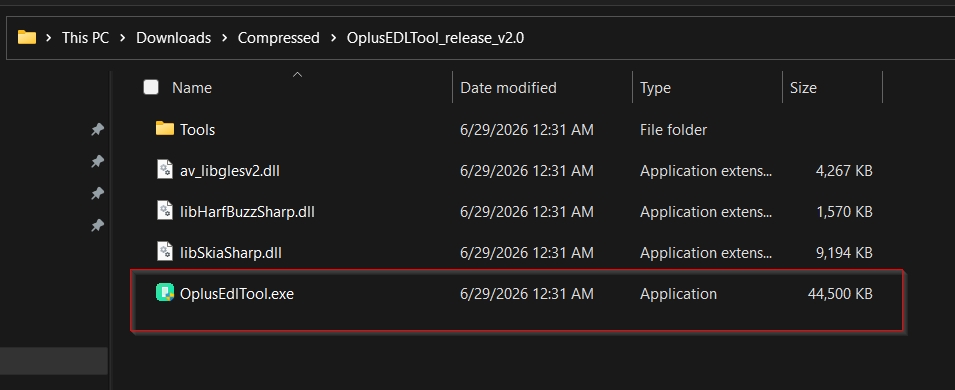Click the 9,194 KB size value
955x390 pixels.
(x=844, y=252)
